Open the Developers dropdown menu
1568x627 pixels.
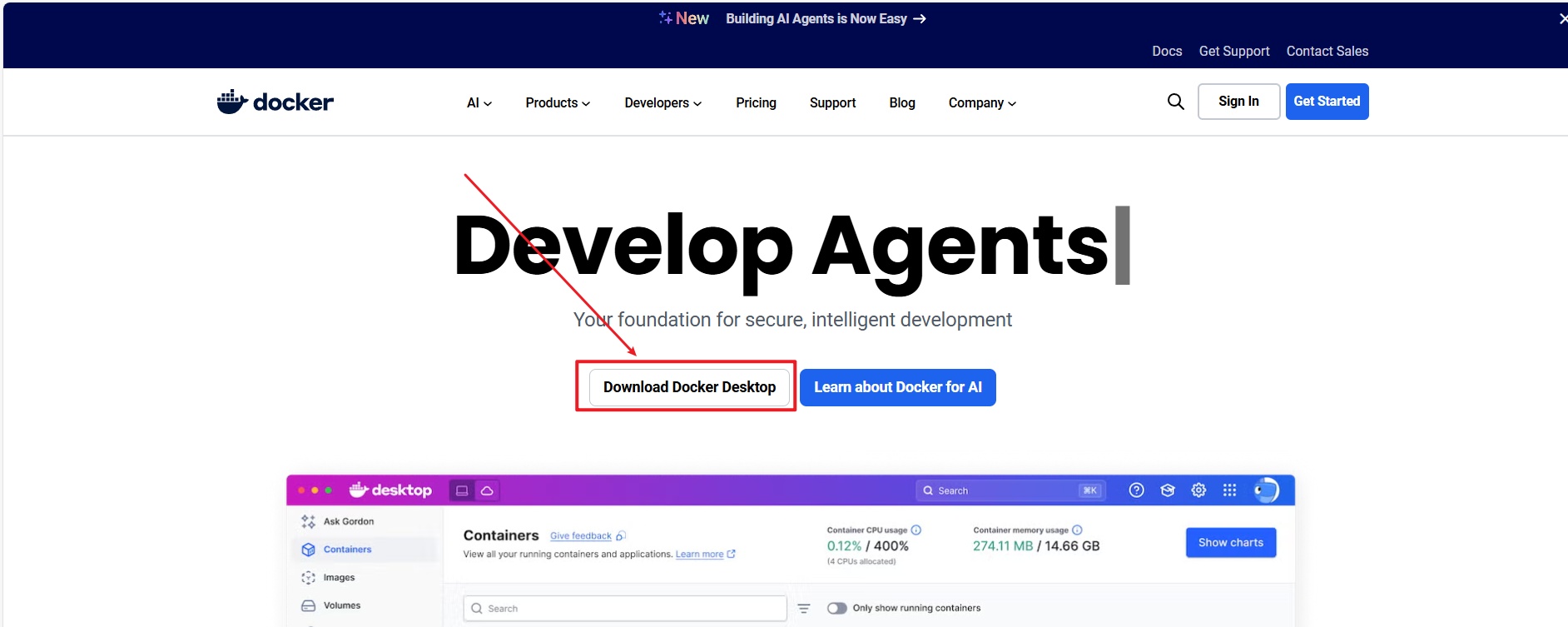coord(663,102)
